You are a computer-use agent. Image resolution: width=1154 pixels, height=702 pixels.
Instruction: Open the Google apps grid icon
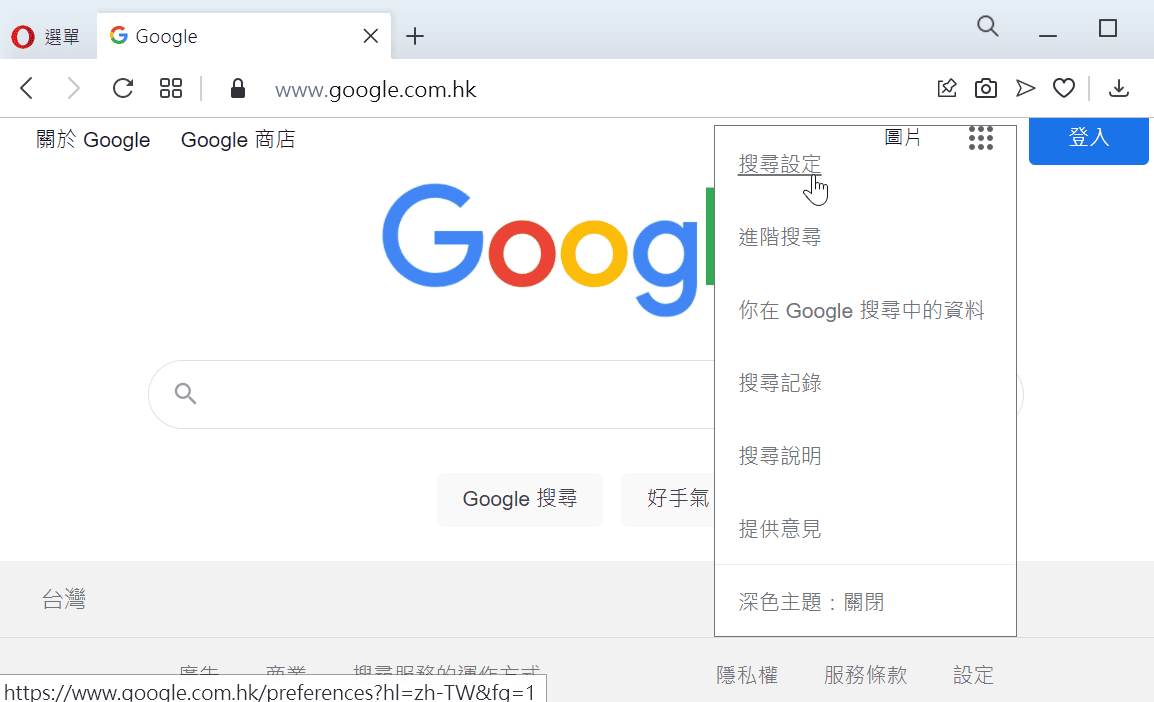pos(981,138)
